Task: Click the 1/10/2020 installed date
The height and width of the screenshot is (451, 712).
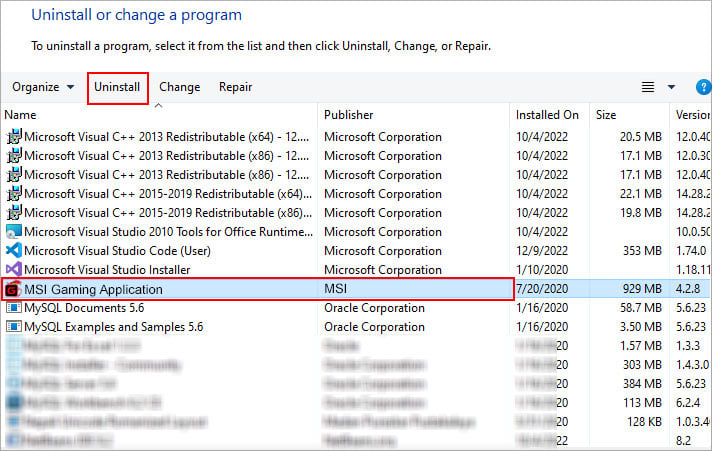Action: click(542, 270)
